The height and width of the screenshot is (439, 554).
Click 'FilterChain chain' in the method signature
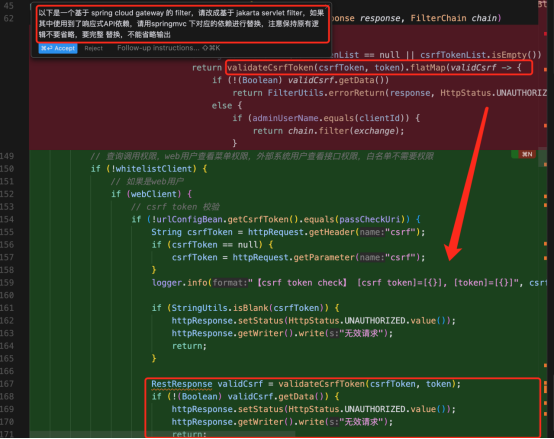pos(454,18)
